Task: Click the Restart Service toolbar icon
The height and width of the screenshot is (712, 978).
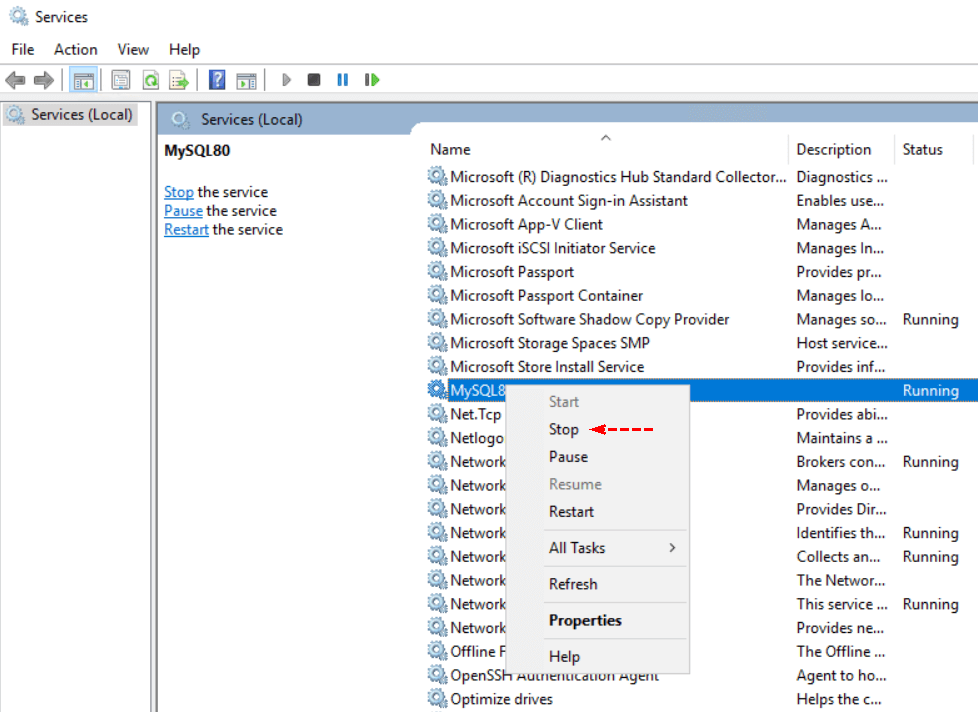Action: click(x=372, y=80)
